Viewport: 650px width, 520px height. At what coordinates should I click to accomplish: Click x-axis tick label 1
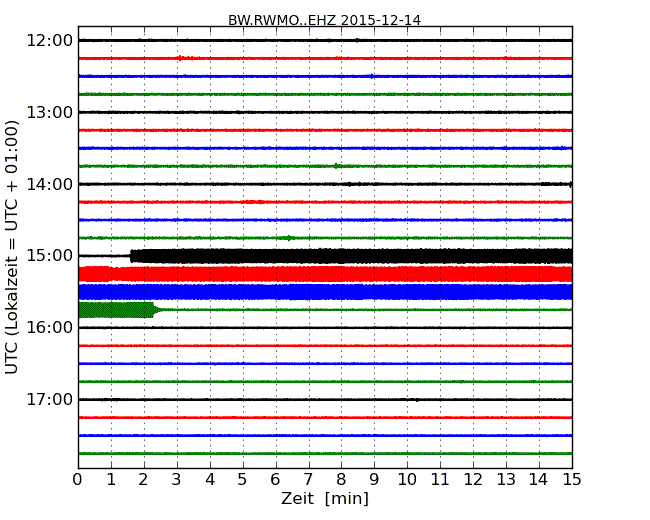tap(111, 480)
